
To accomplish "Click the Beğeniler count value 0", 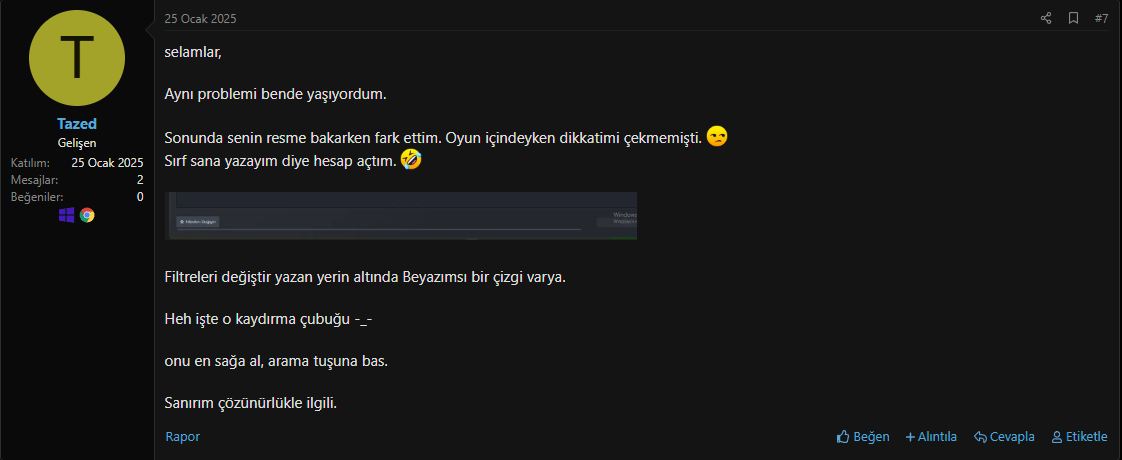I will click(x=140, y=197).
